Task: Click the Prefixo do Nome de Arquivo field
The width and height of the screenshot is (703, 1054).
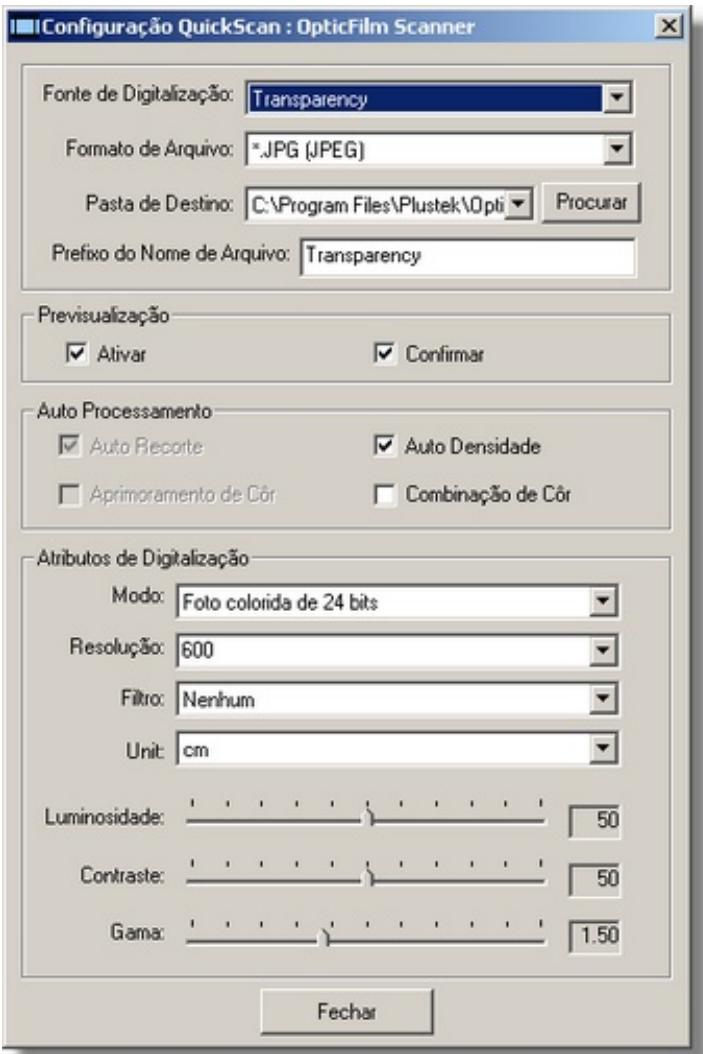Action: point(467,255)
